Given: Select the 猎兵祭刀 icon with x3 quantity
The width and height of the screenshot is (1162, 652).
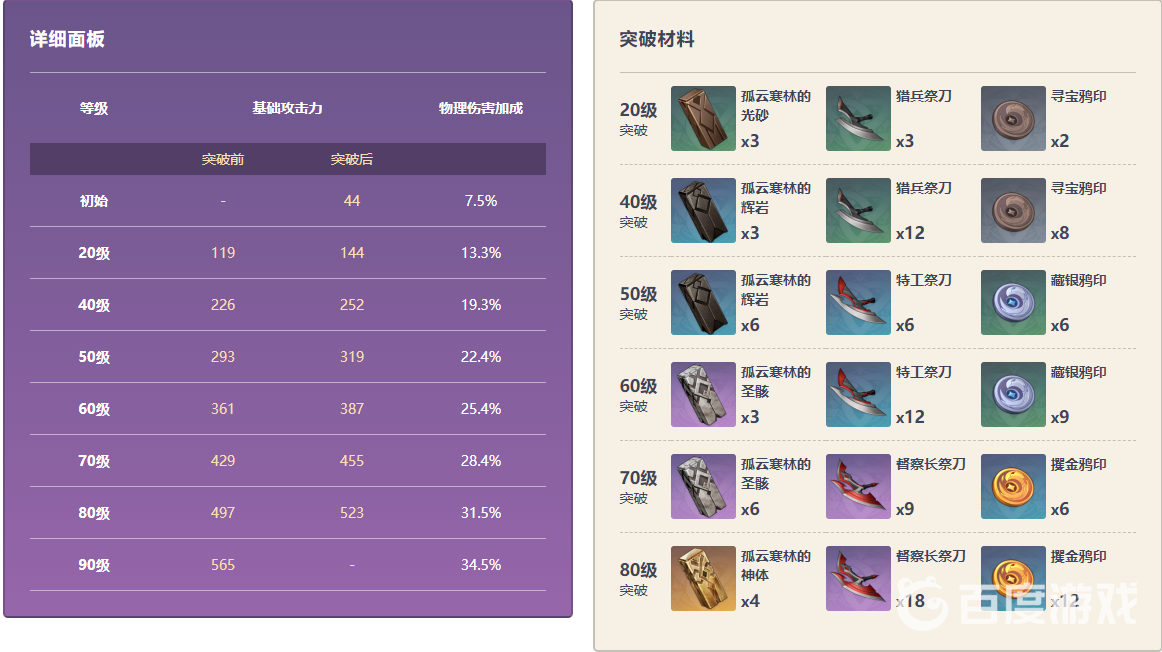Looking at the screenshot, I should click(x=858, y=119).
